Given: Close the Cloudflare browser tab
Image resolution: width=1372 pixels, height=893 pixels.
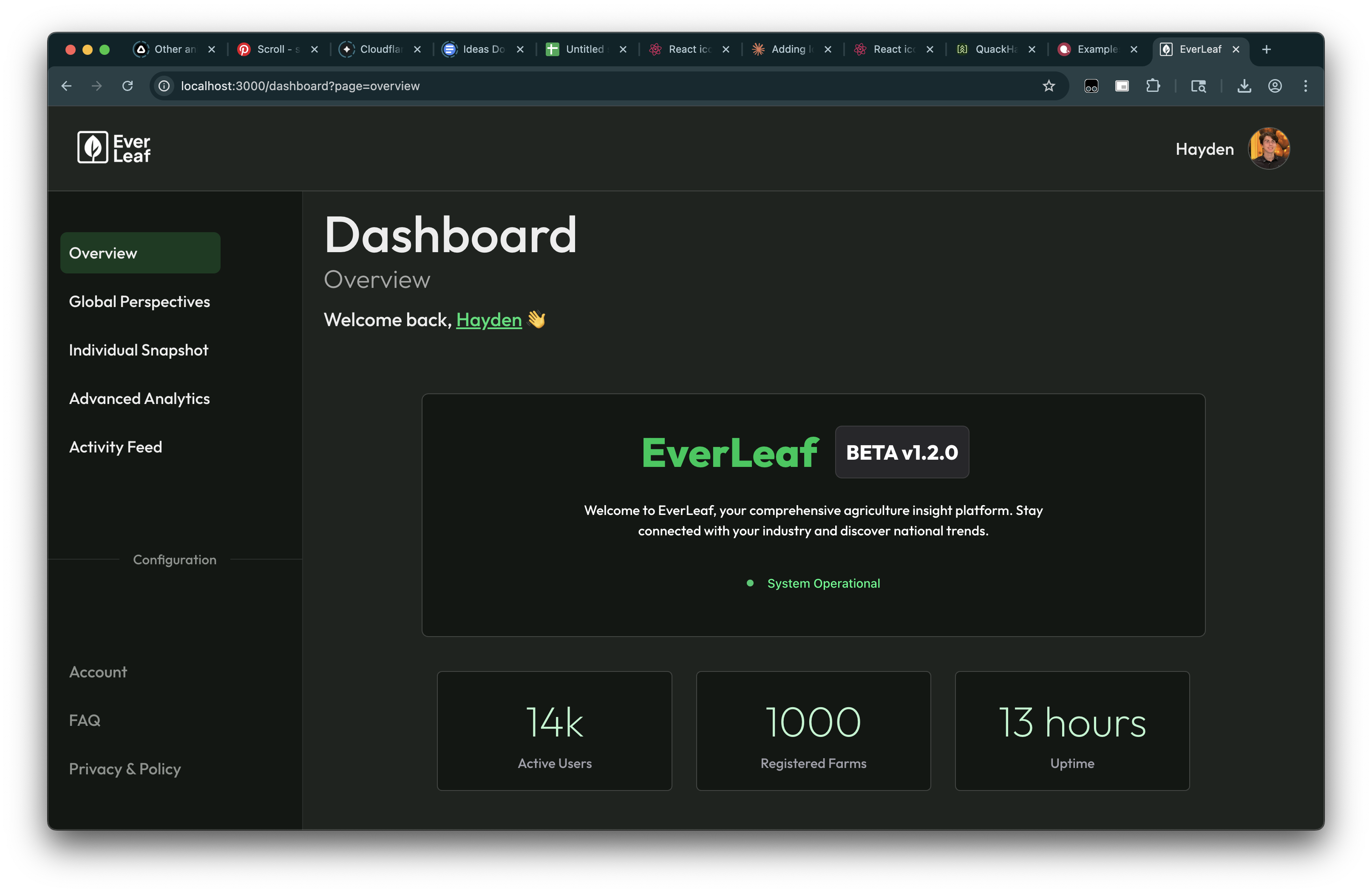Looking at the screenshot, I should pos(417,50).
